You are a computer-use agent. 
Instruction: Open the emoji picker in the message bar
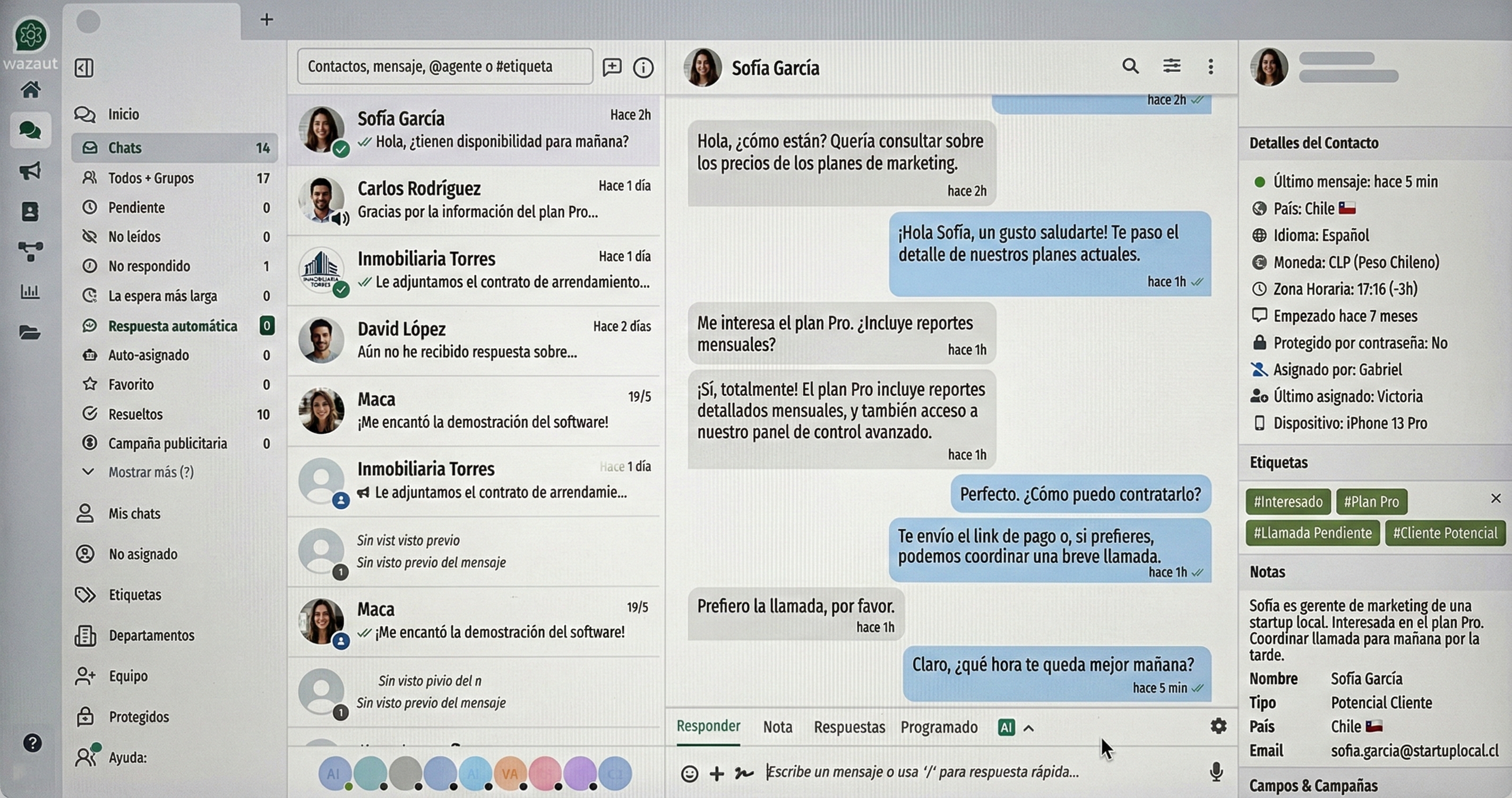[x=689, y=774]
